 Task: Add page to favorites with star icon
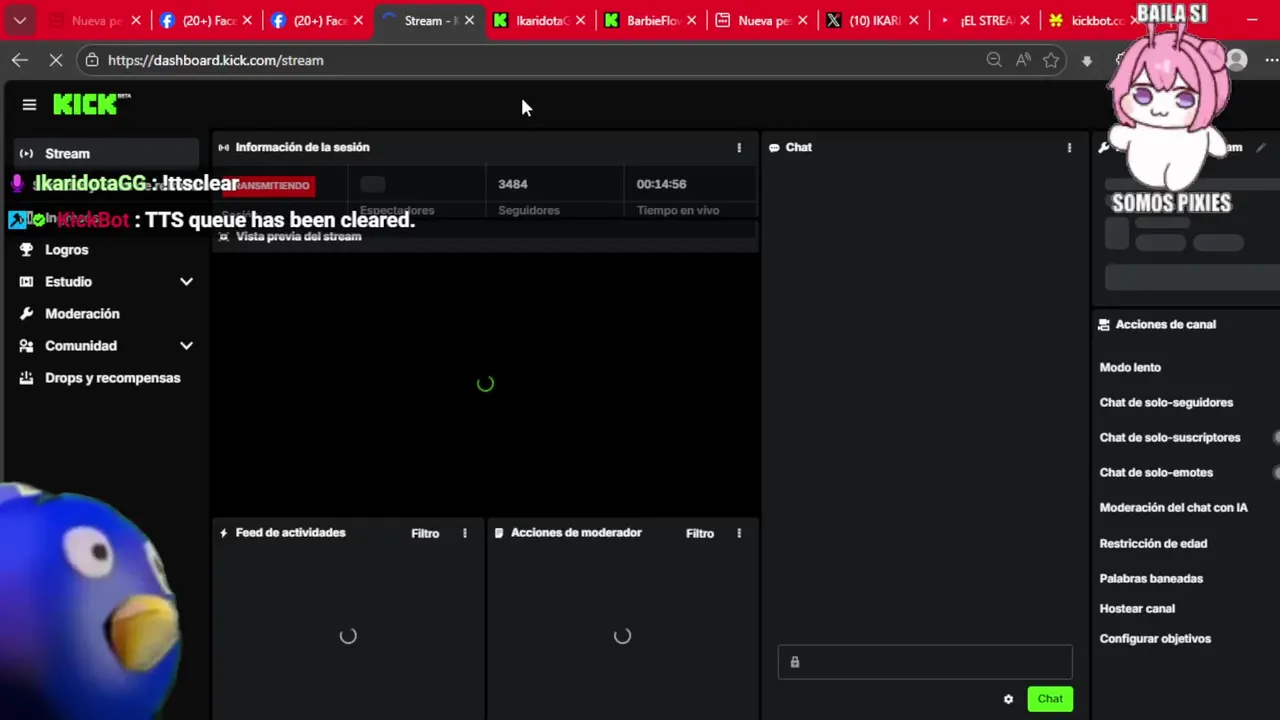coord(1051,60)
